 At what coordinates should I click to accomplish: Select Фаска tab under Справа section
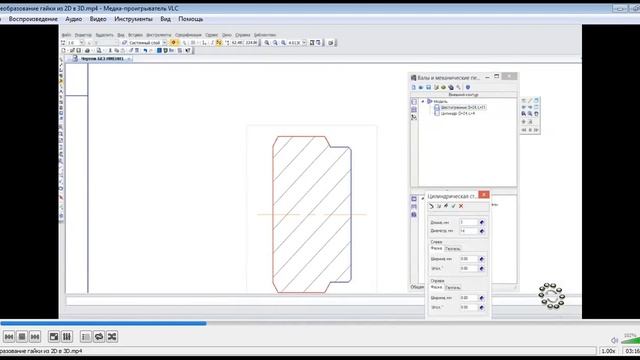[436, 287]
